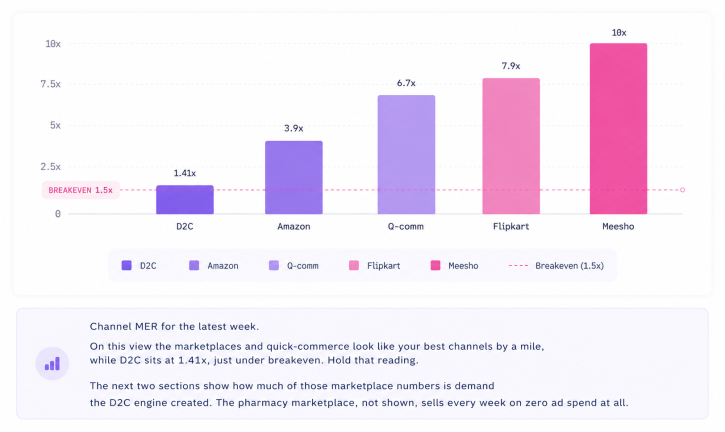Toggle the D2C legend color swatch

coord(126,265)
